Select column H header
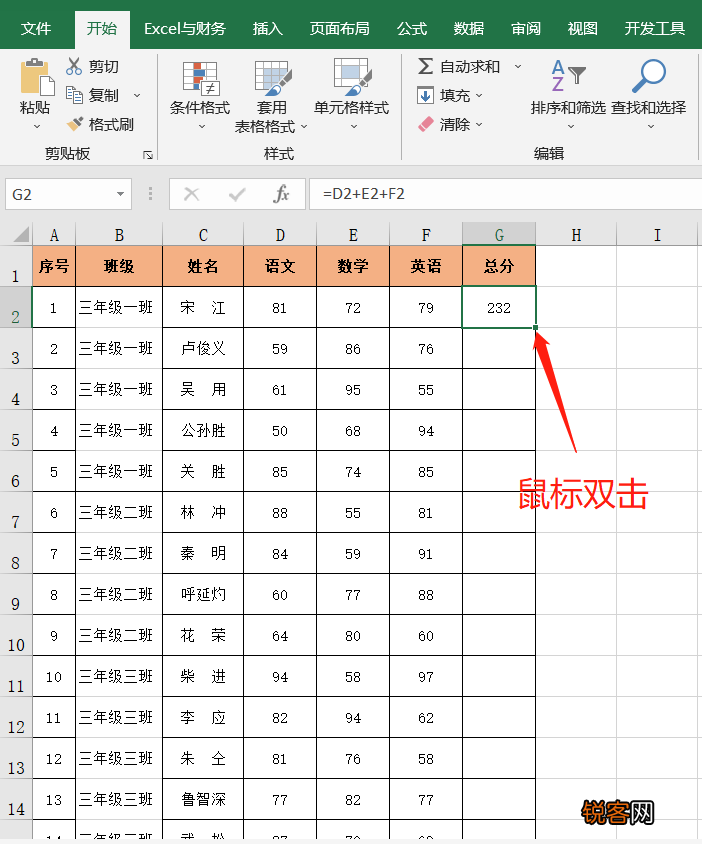This screenshot has width=702, height=844. pyautogui.click(x=576, y=235)
